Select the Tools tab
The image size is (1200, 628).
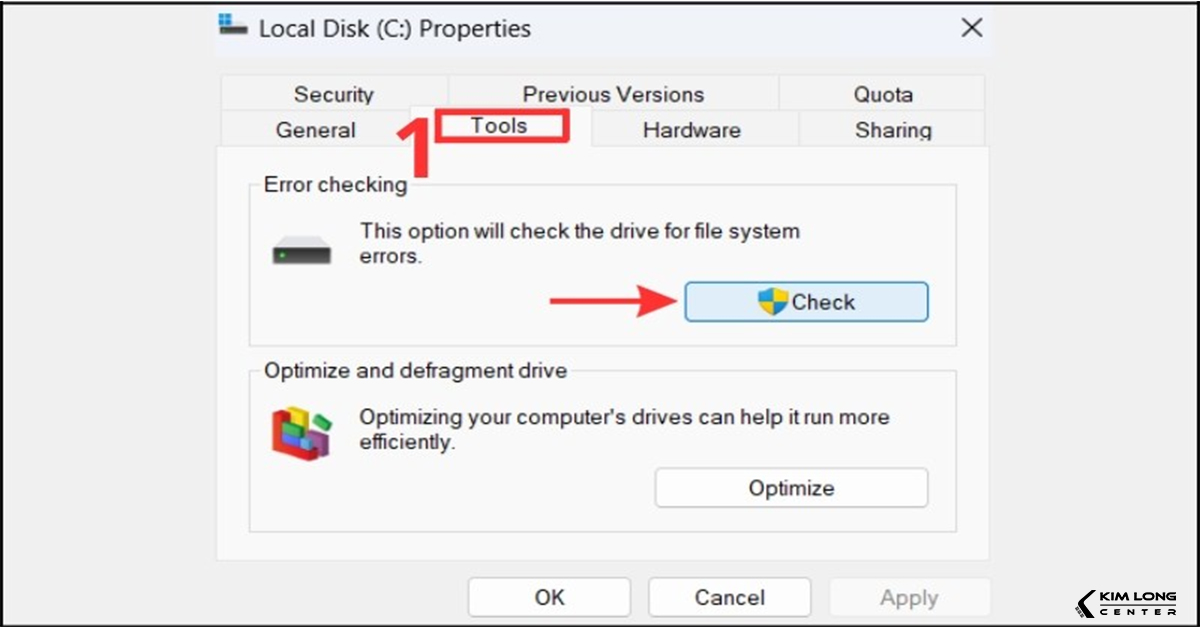point(500,125)
